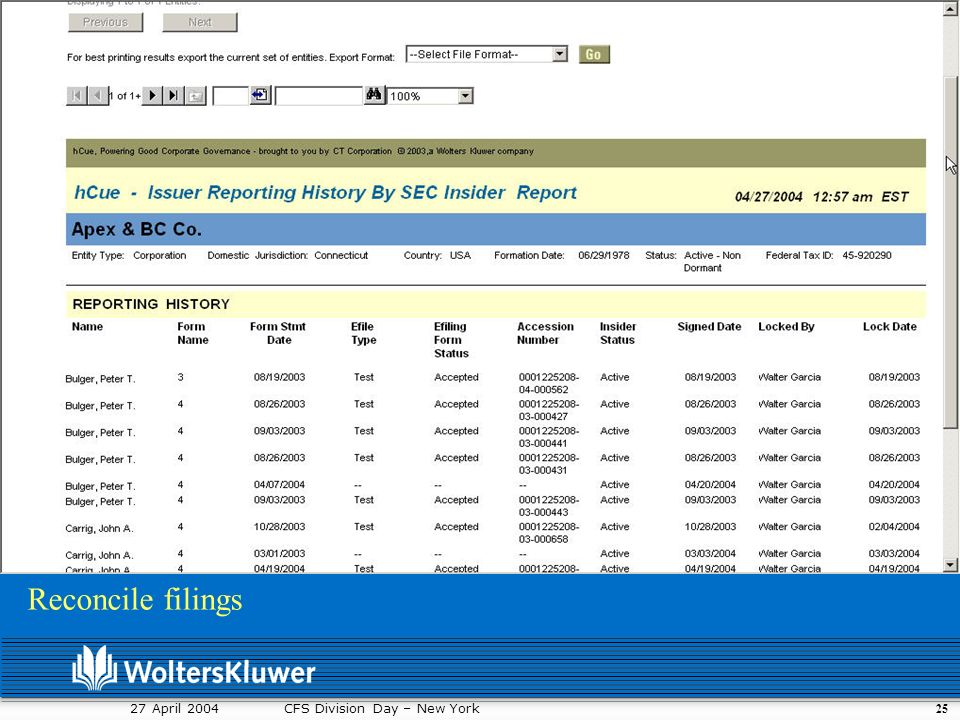
Task: Click the search text field
Action: click(x=319, y=96)
